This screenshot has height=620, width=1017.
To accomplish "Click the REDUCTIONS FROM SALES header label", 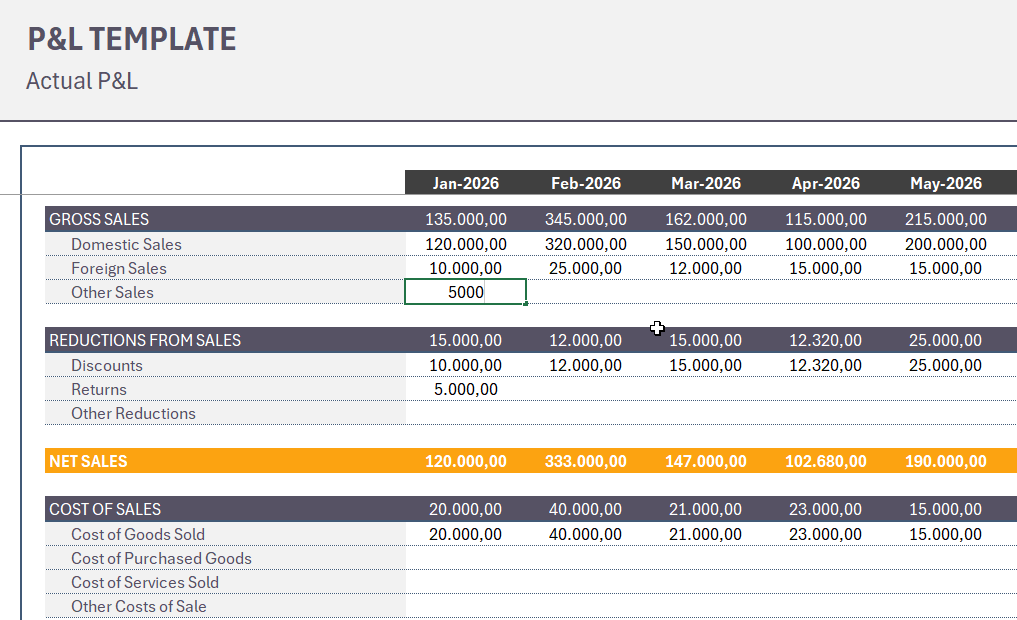I will [x=145, y=340].
